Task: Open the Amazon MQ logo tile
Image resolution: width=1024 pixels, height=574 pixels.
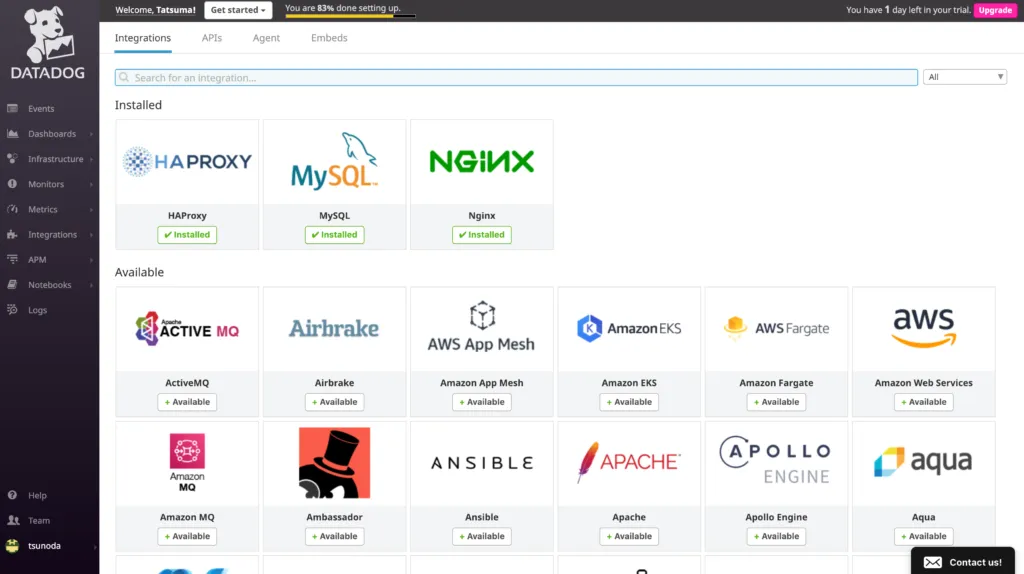Action: click(187, 462)
